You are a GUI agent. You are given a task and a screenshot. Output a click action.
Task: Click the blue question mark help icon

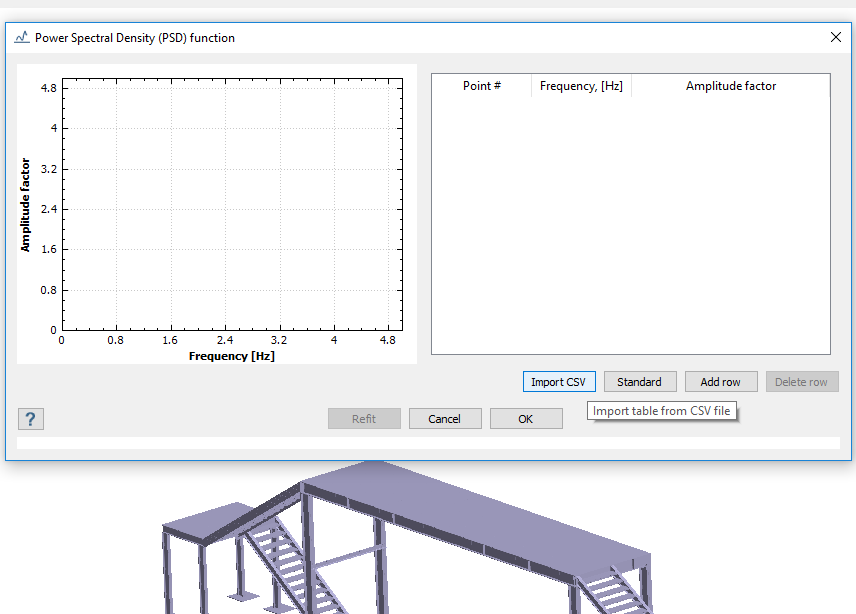[31, 419]
